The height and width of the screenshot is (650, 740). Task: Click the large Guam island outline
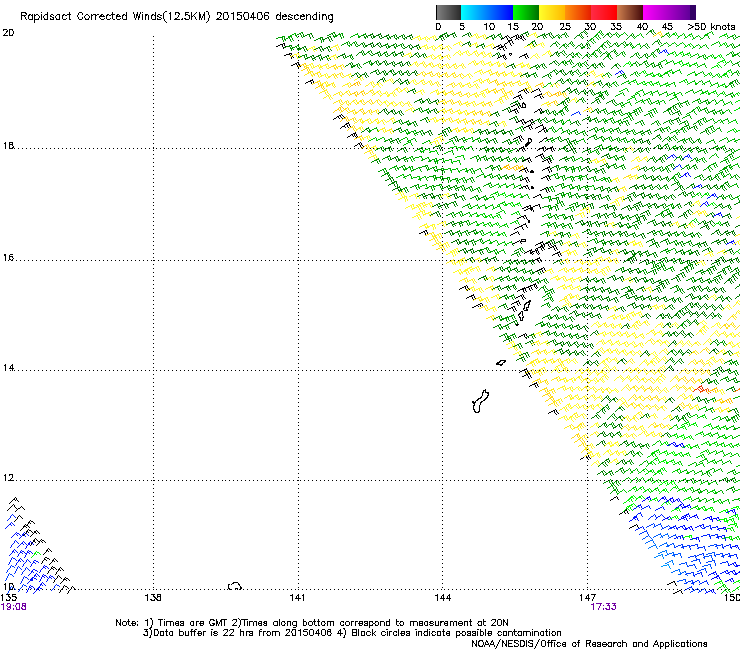(x=480, y=401)
